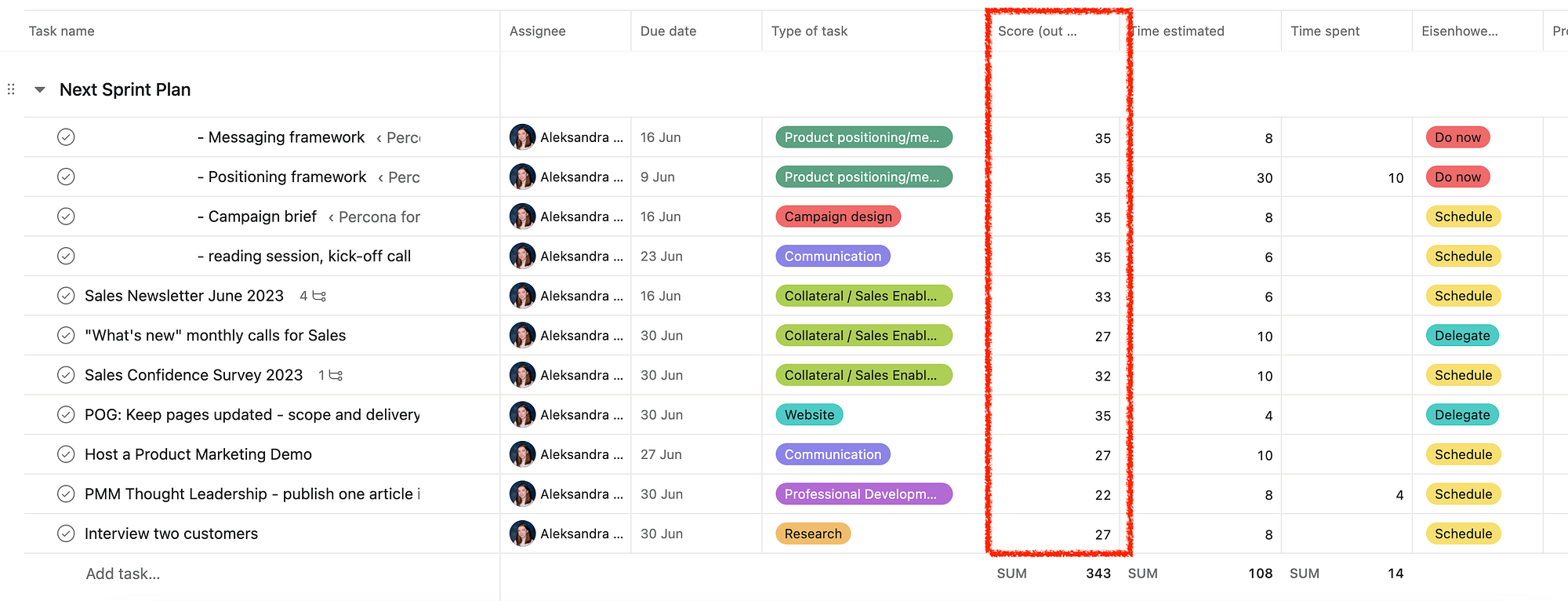Select the drag handle beside Next Sprint Plan
This screenshot has width=1568, height=601.
tap(10, 89)
